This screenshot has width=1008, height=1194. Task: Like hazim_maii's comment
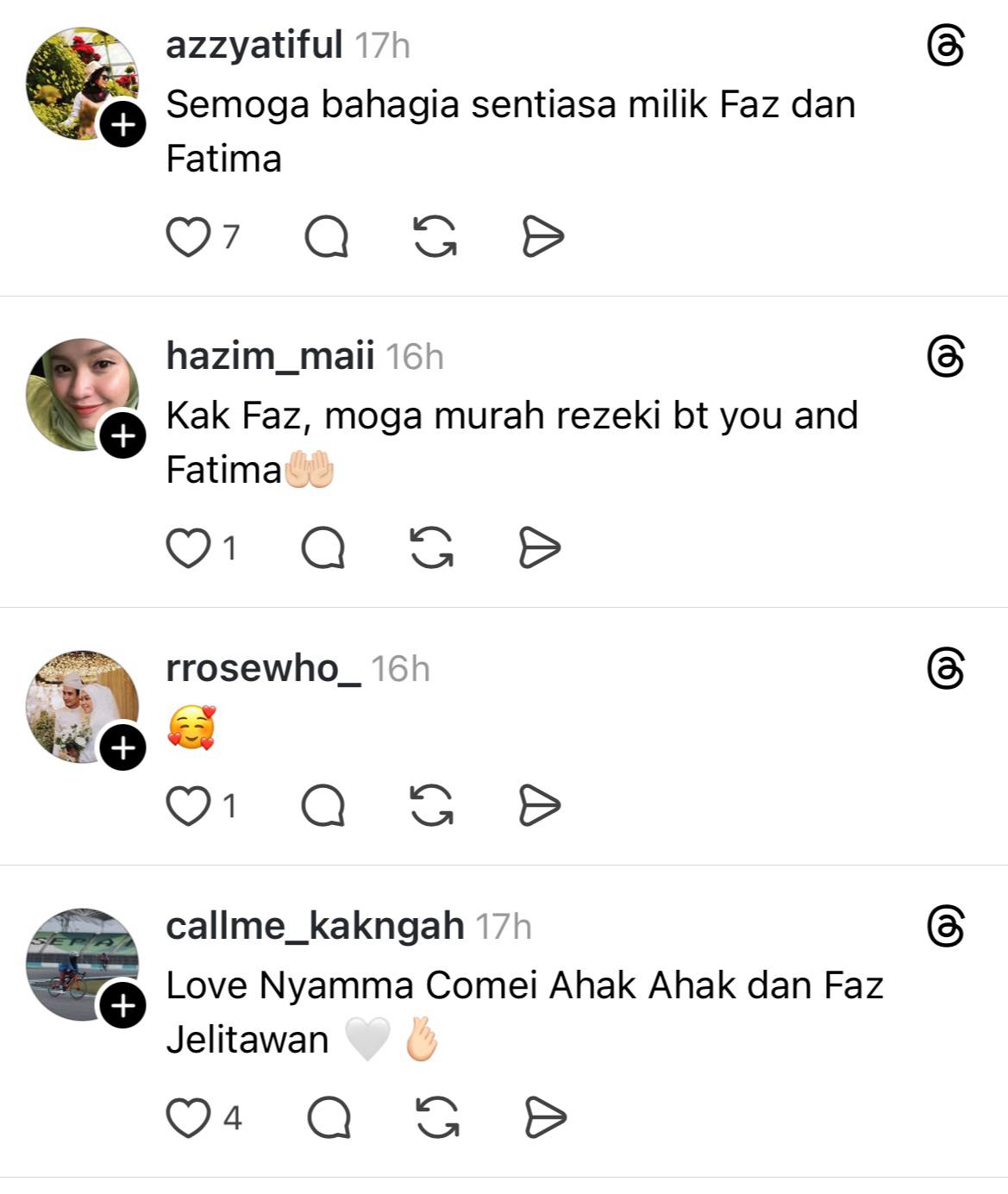[188, 548]
